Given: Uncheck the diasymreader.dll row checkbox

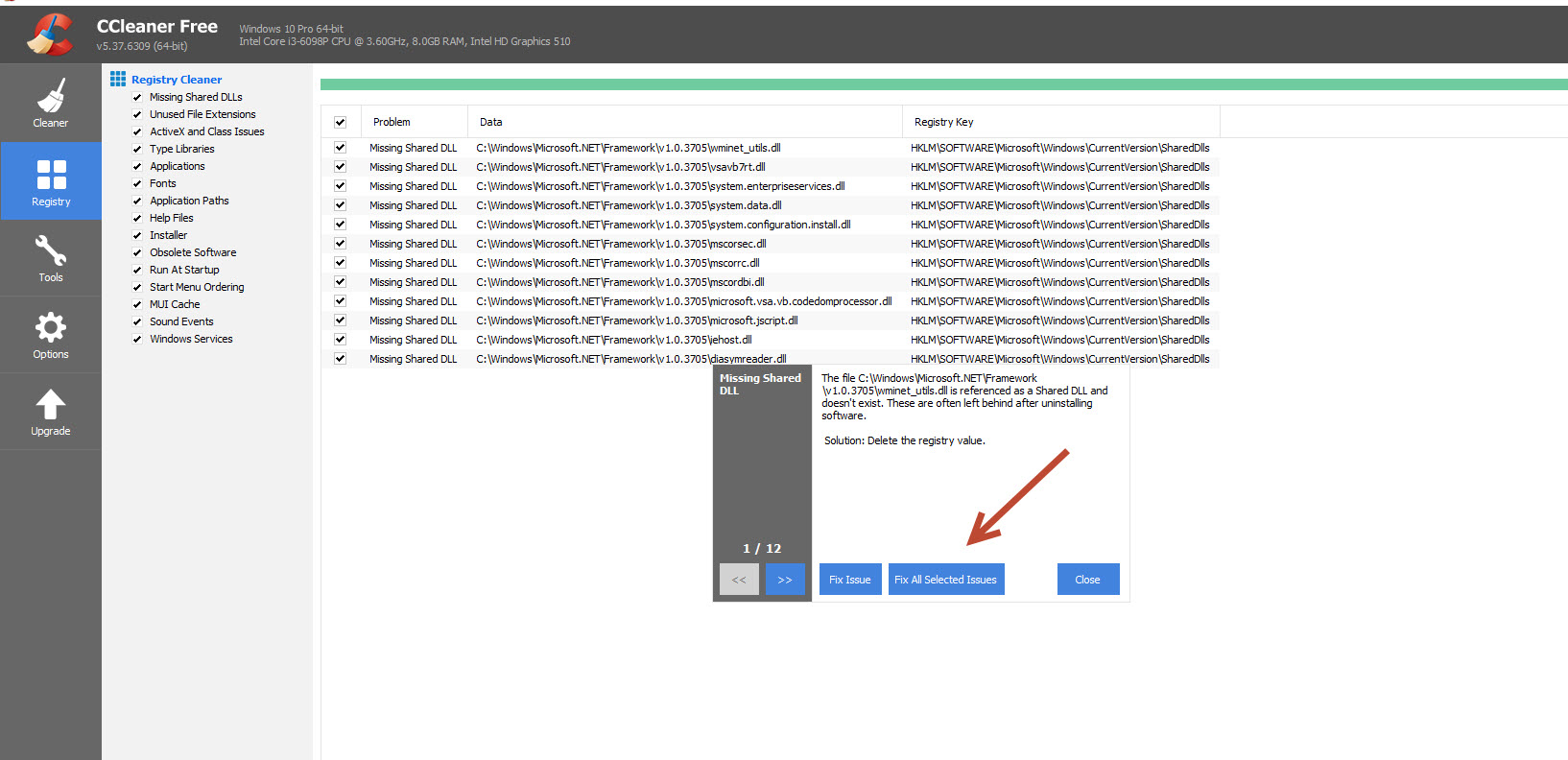Looking at the screenshot, I should click(x=340, y=359).
